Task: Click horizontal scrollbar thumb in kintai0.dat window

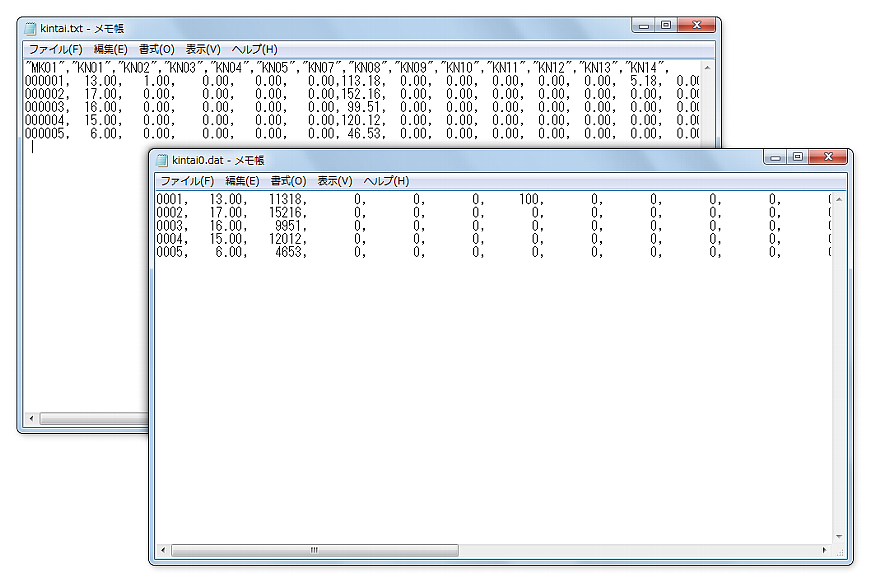Action: [x=314, y=550]
